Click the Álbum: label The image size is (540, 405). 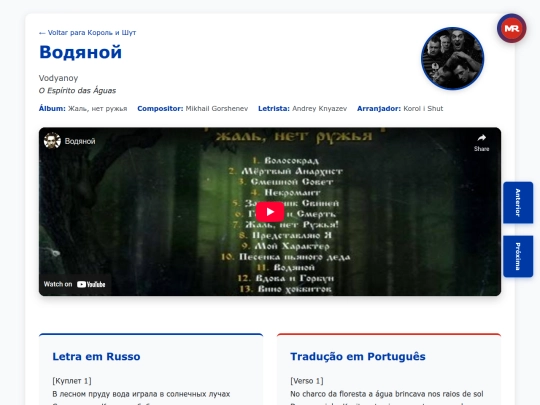coord(52,108)
